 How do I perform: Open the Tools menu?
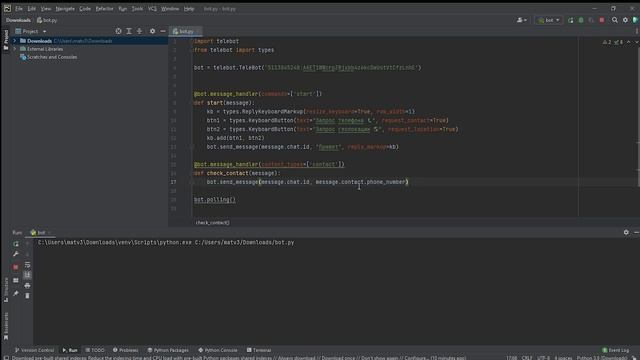click(x=137, y=9)
